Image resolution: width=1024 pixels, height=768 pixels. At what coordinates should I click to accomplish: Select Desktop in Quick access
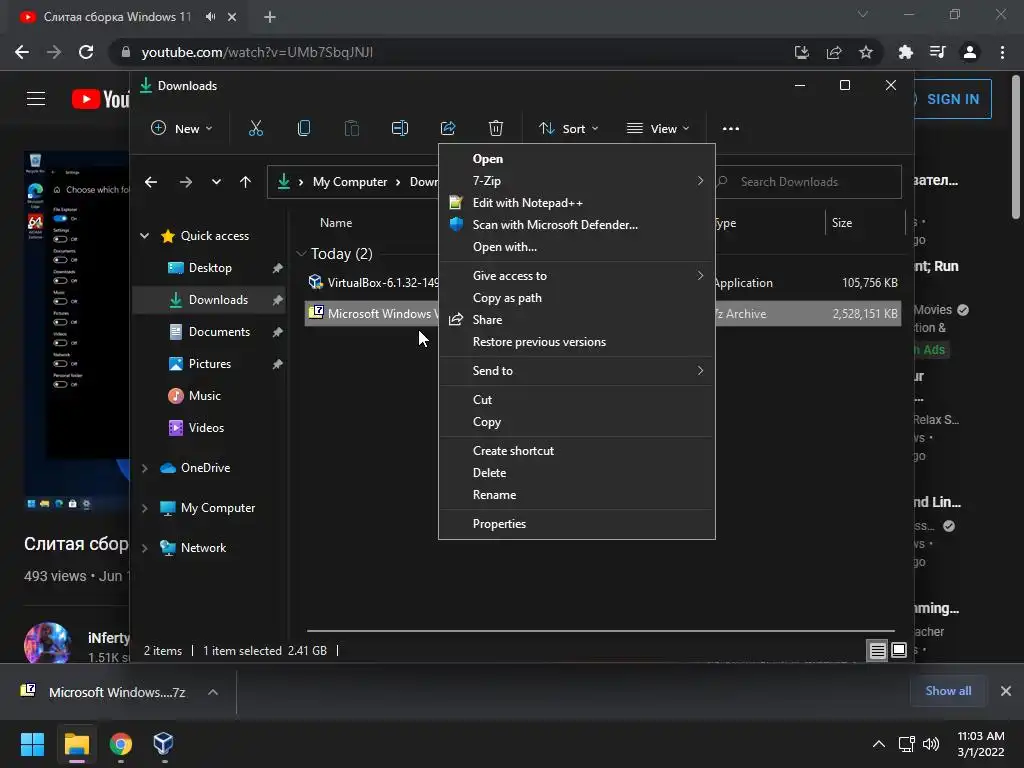tap(210, 268)
